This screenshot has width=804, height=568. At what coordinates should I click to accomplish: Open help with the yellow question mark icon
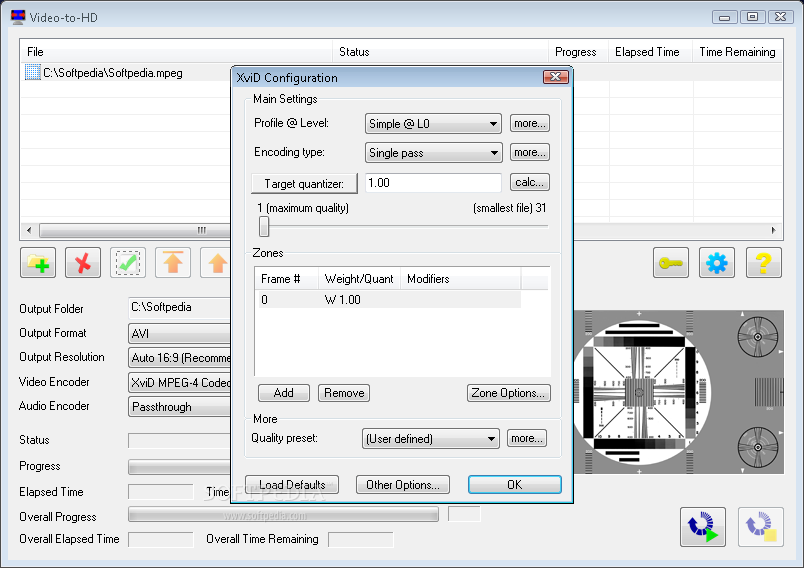tap(763, 262)
